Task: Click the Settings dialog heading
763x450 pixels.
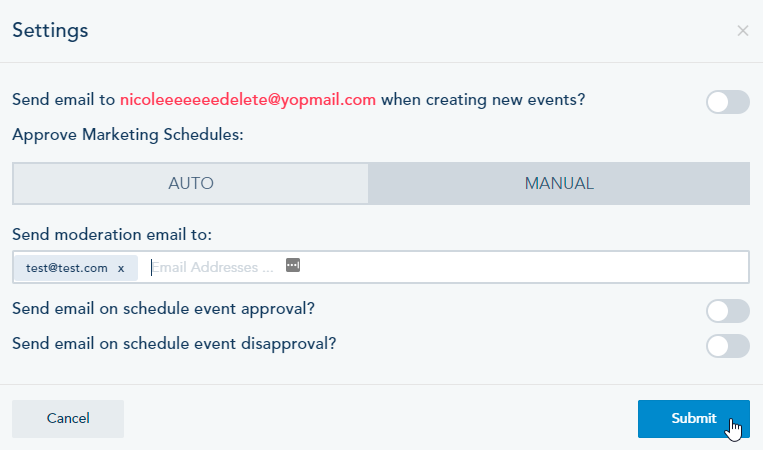Action: tap(50, 31)
